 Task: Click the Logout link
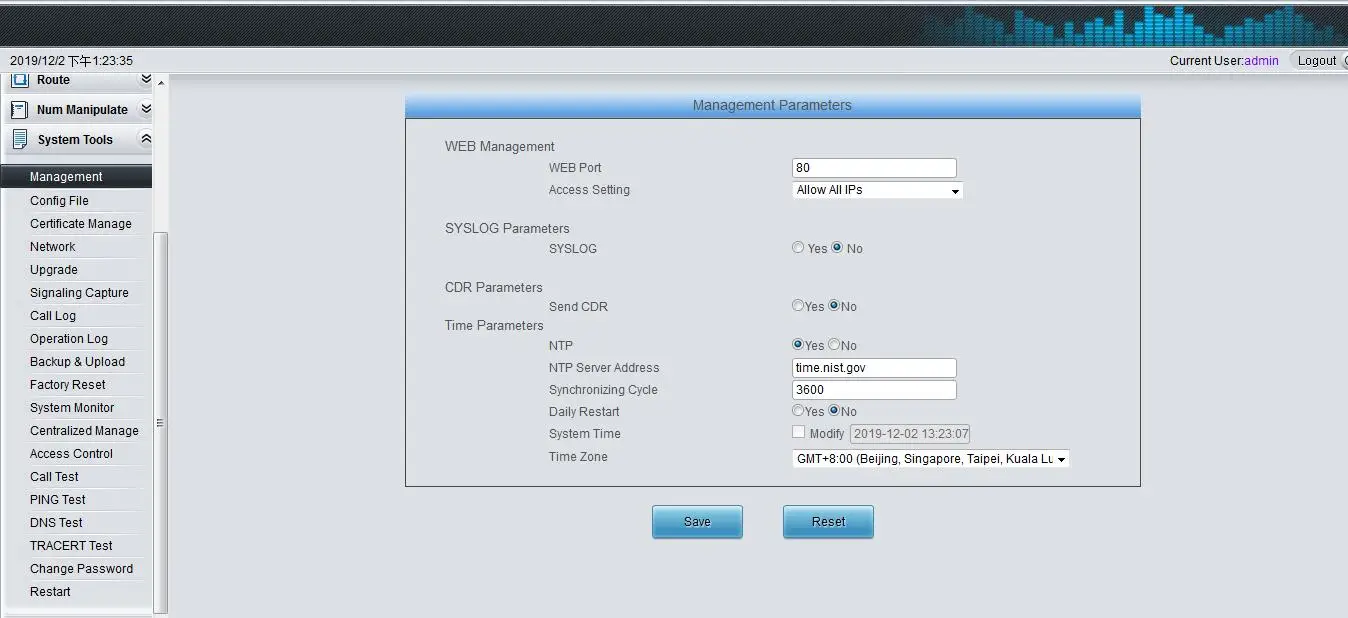[1316, 61]
